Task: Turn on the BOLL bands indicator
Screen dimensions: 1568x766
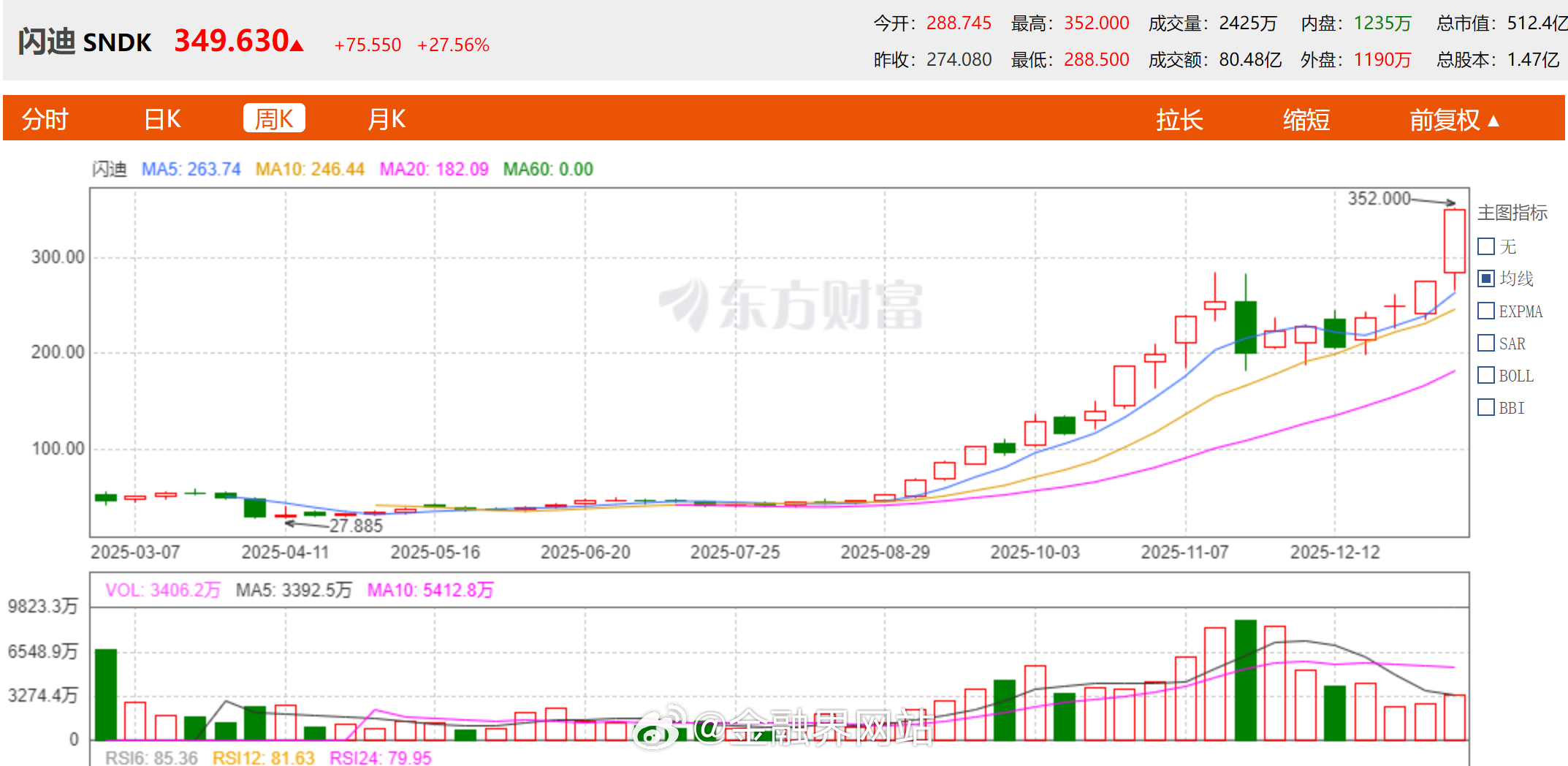Action: 1485,375
